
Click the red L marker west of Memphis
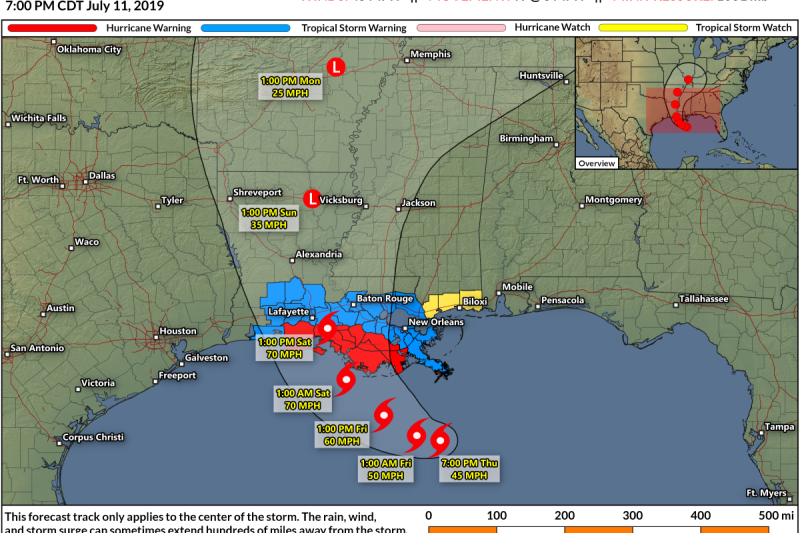[336, 67]
